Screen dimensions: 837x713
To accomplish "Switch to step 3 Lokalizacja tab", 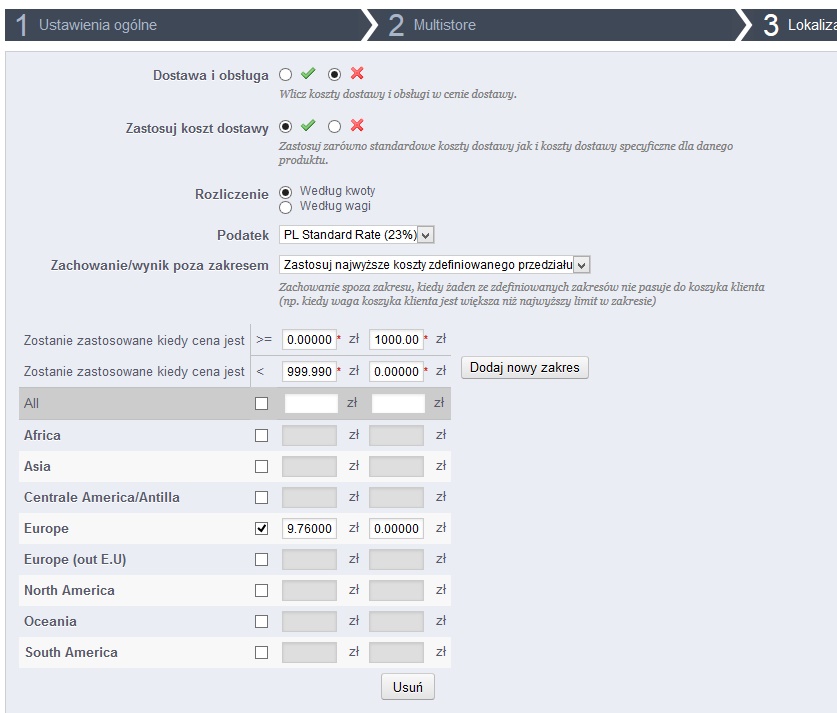I will (798, 25).
